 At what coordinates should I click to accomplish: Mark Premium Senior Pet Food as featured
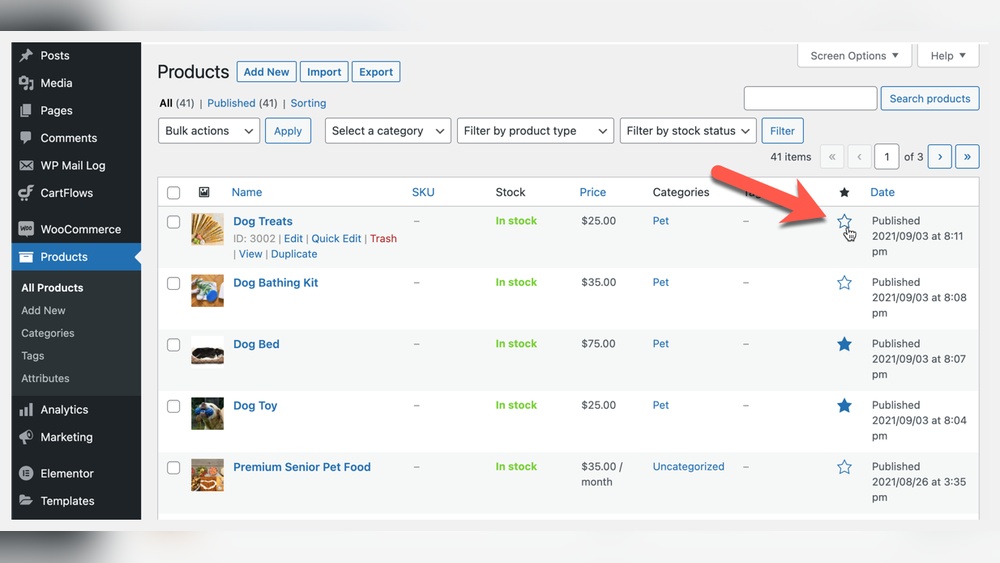coord(844,467)
